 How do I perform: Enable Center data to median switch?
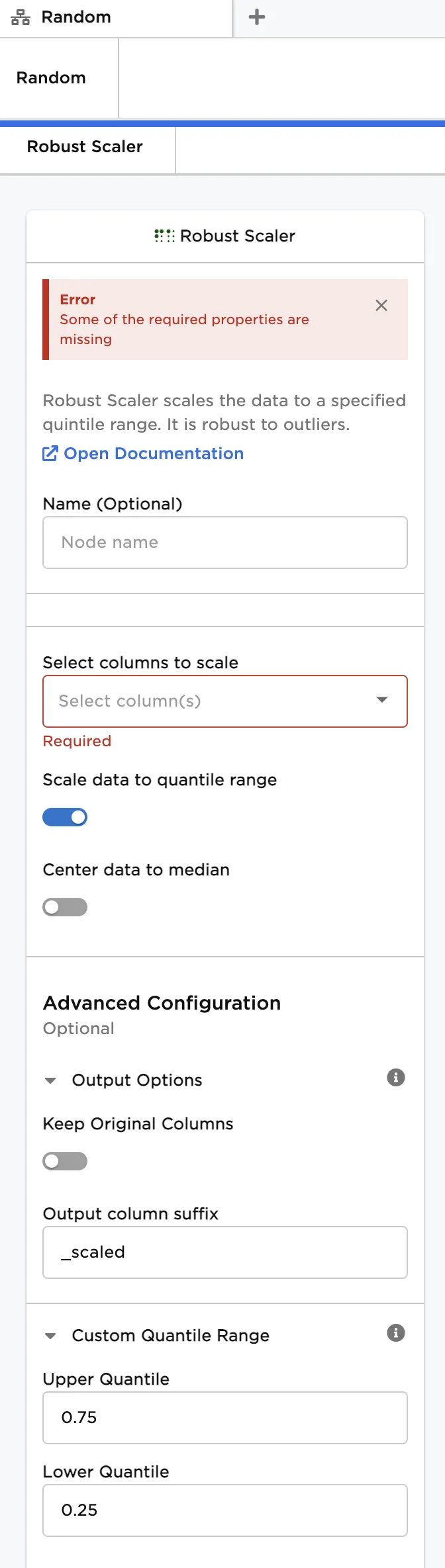click(65, 907)
